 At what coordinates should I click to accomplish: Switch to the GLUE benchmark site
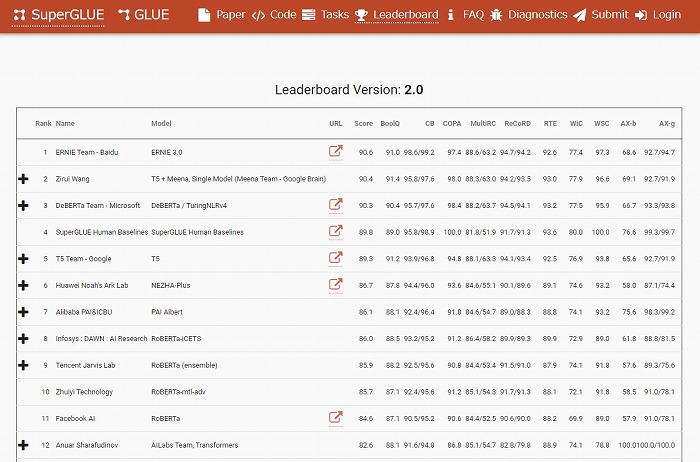click(144, 15)
